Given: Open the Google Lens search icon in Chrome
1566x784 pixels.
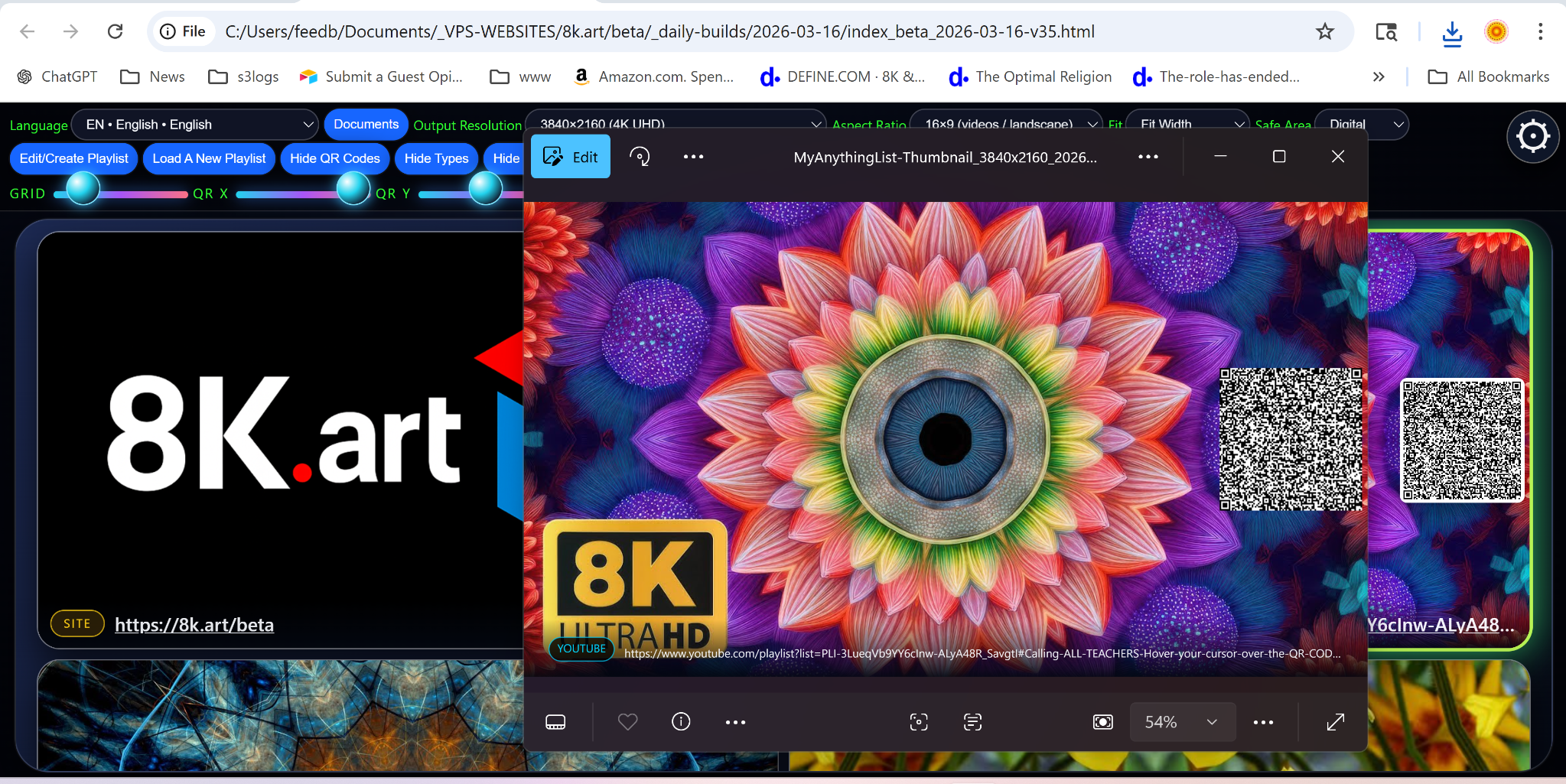Looking at the screenshot, I should pos(1386,31).
